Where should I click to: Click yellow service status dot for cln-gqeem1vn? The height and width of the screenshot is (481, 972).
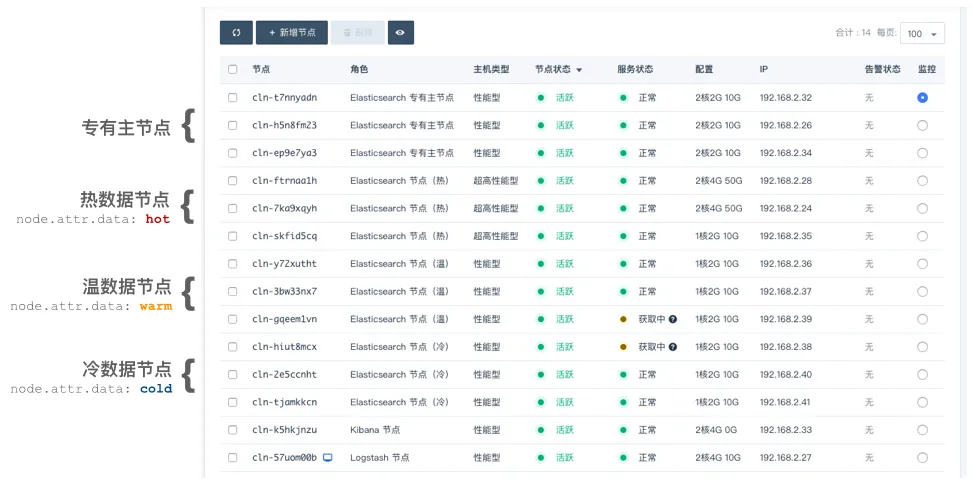tap(623, 319)
